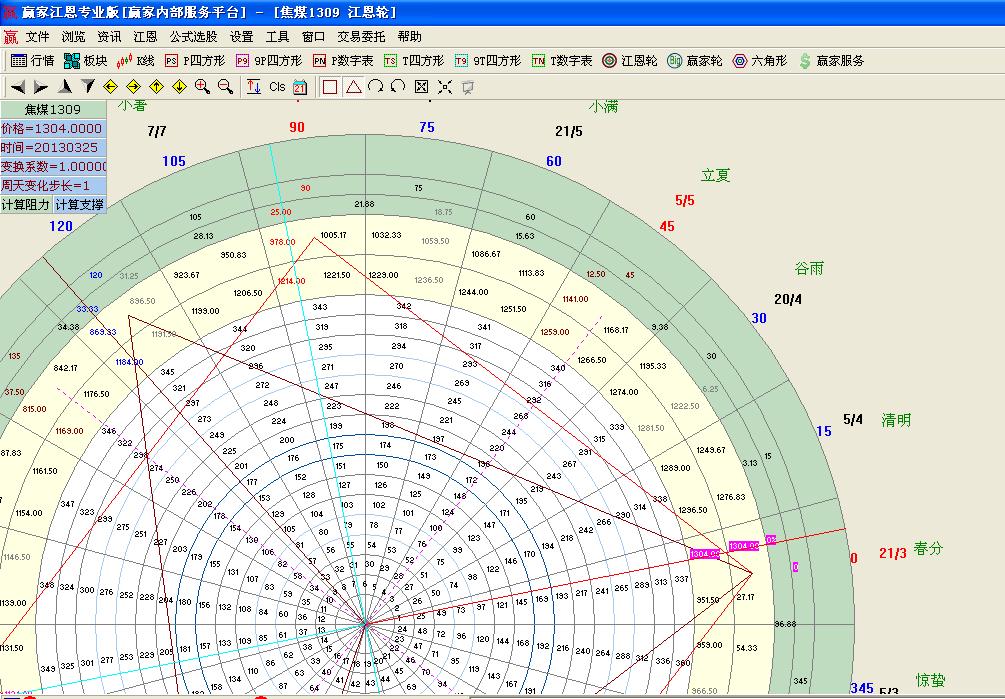The width and height of the screenshot is (1005, 699).
Task: Select the triangle drawing tool
Action: [353, 87]
